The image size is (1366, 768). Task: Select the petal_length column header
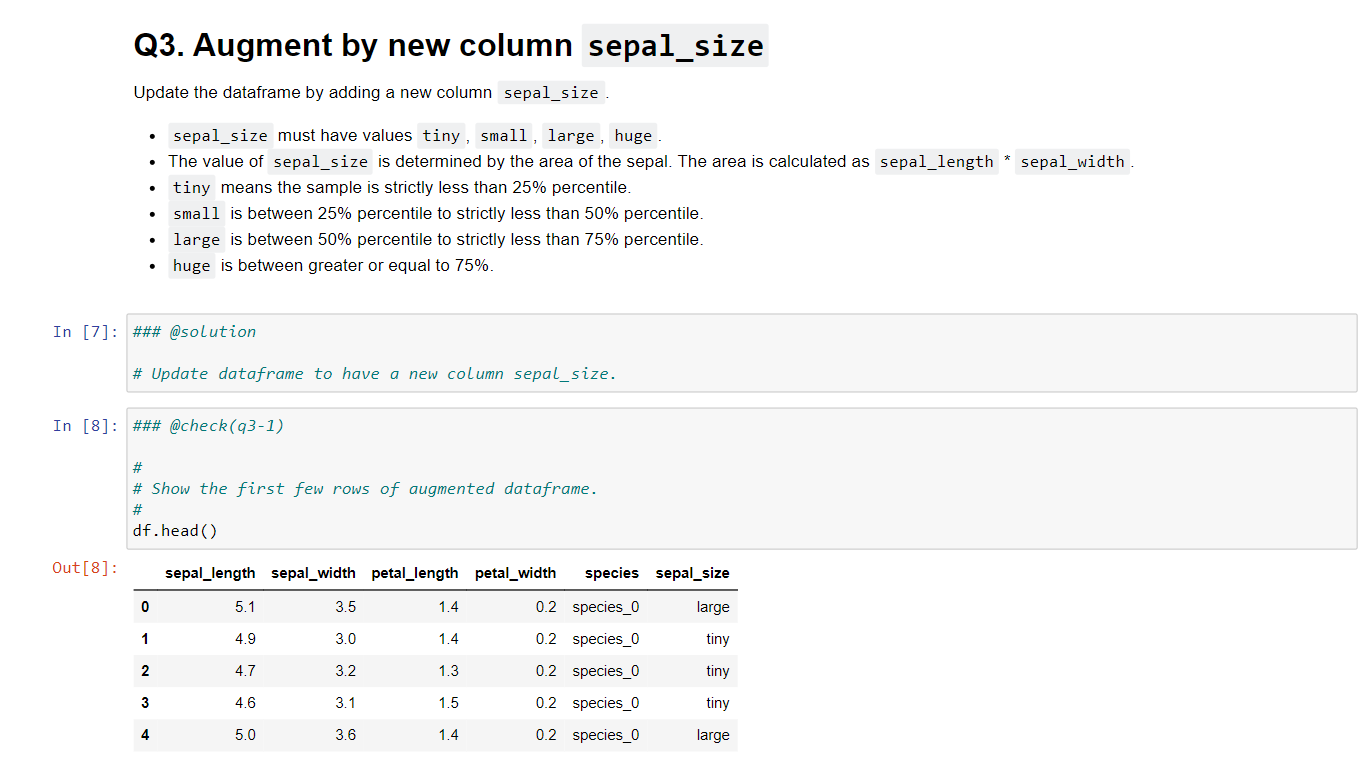(415, 573)
